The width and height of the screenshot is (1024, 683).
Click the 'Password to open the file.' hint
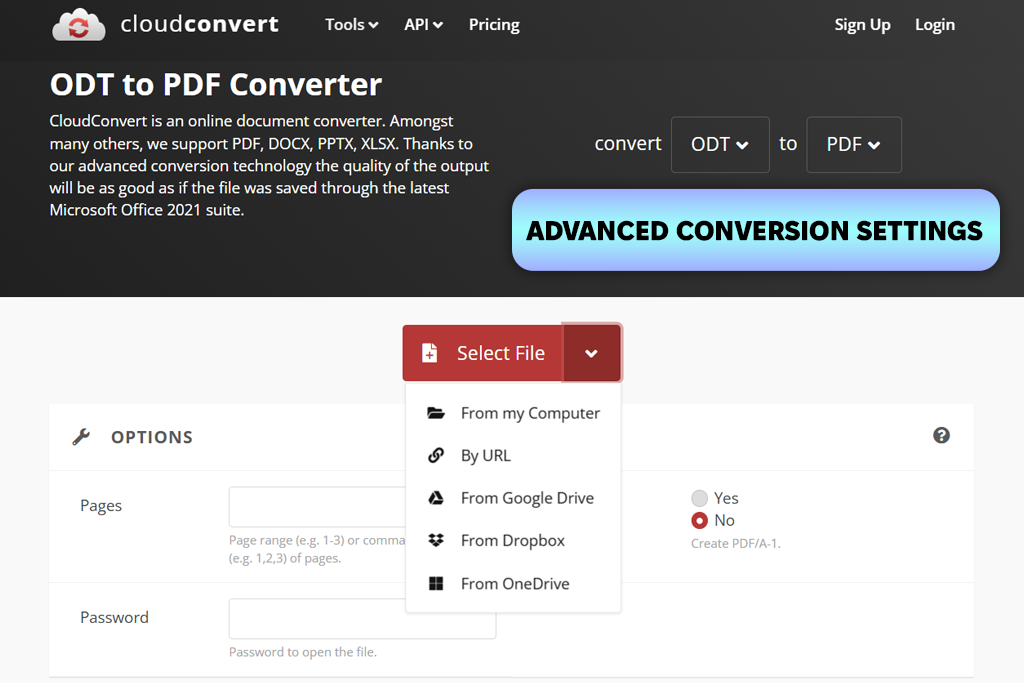(302, 652)
